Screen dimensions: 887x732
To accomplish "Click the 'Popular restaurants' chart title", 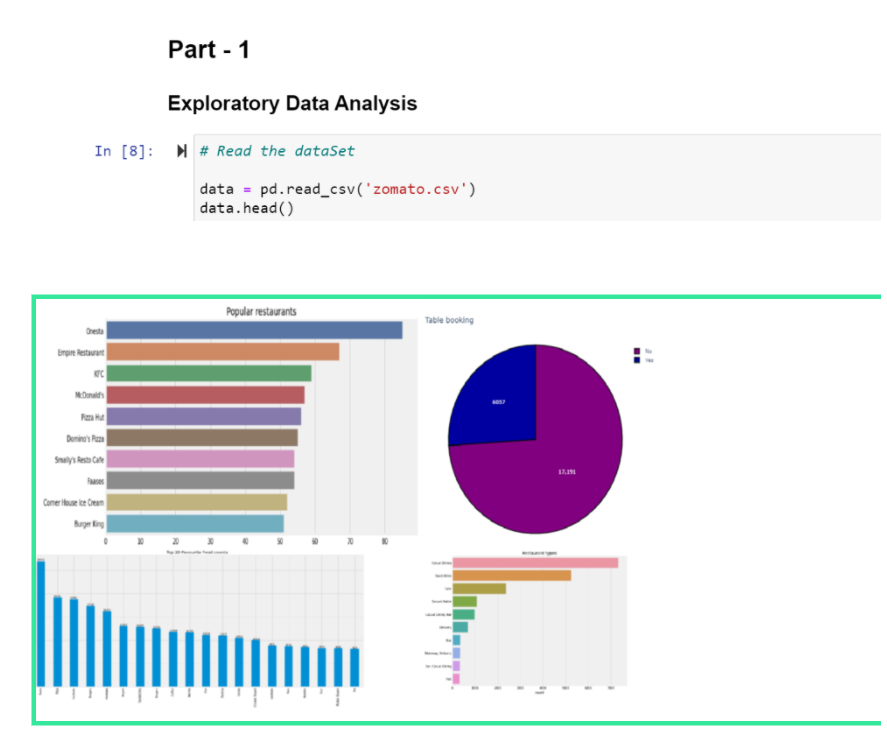I will [x=261, y=311].
